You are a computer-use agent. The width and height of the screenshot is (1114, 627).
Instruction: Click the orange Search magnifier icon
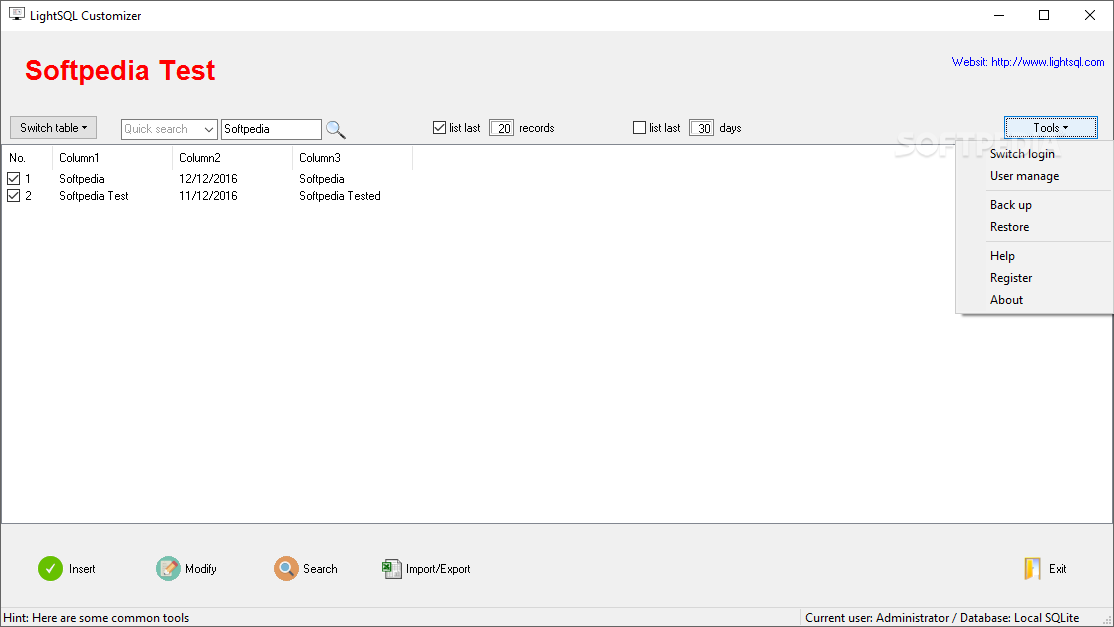tap(286, 568)
